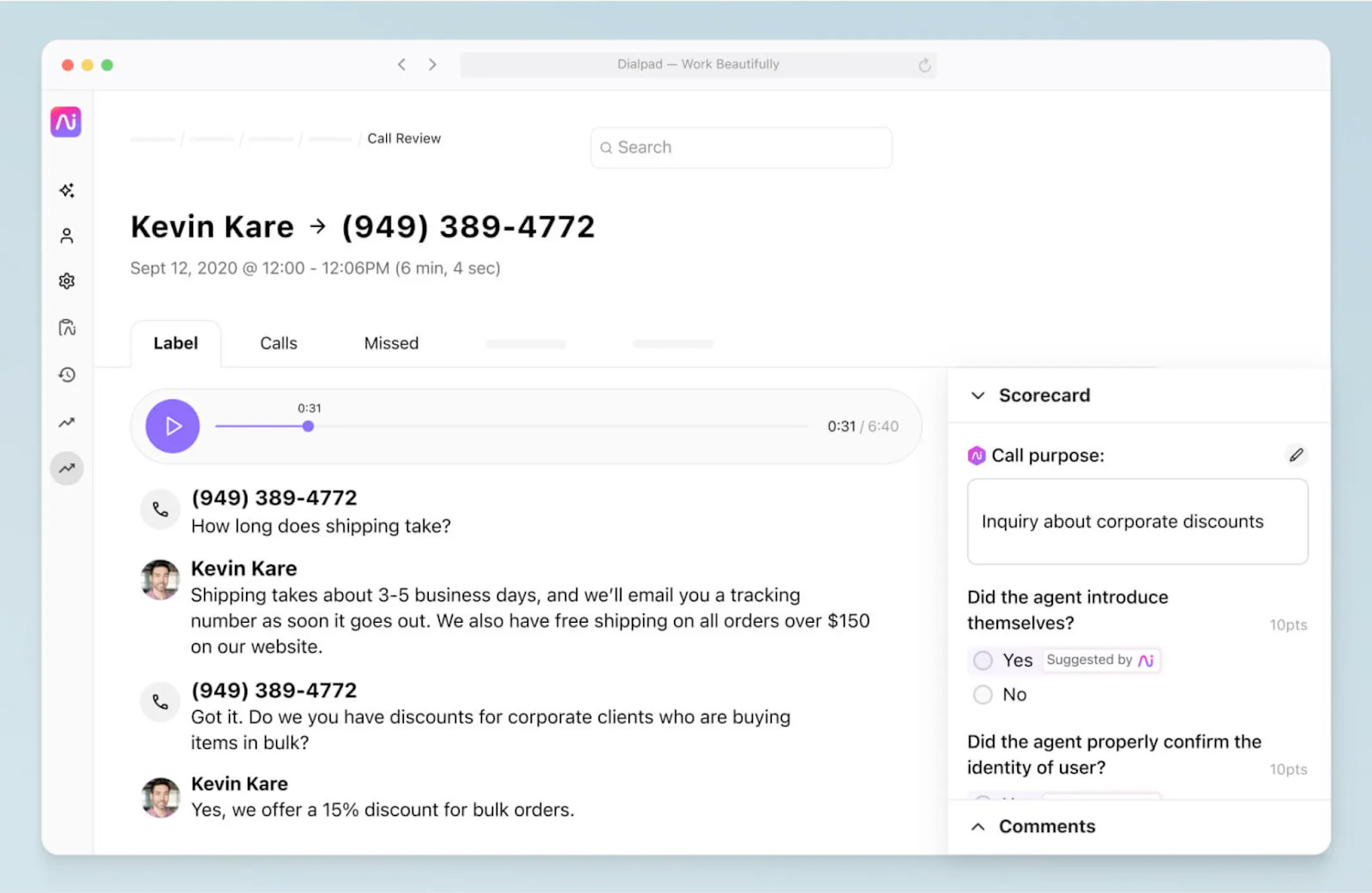The height and width of the screenshot is (893, 1372).
Task: Open the Missed tab
Action: point(391,342)
